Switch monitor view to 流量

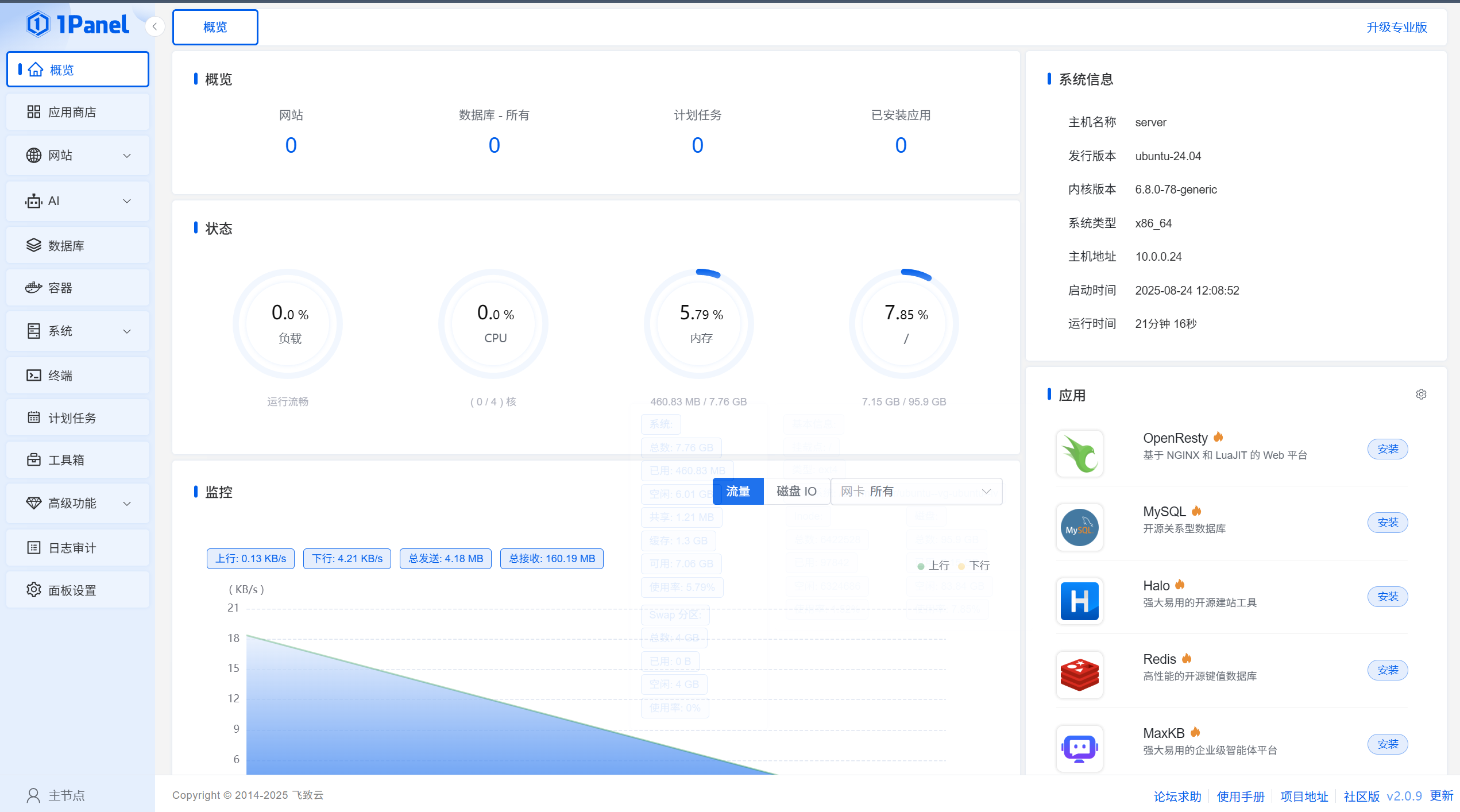pos(737,492)
